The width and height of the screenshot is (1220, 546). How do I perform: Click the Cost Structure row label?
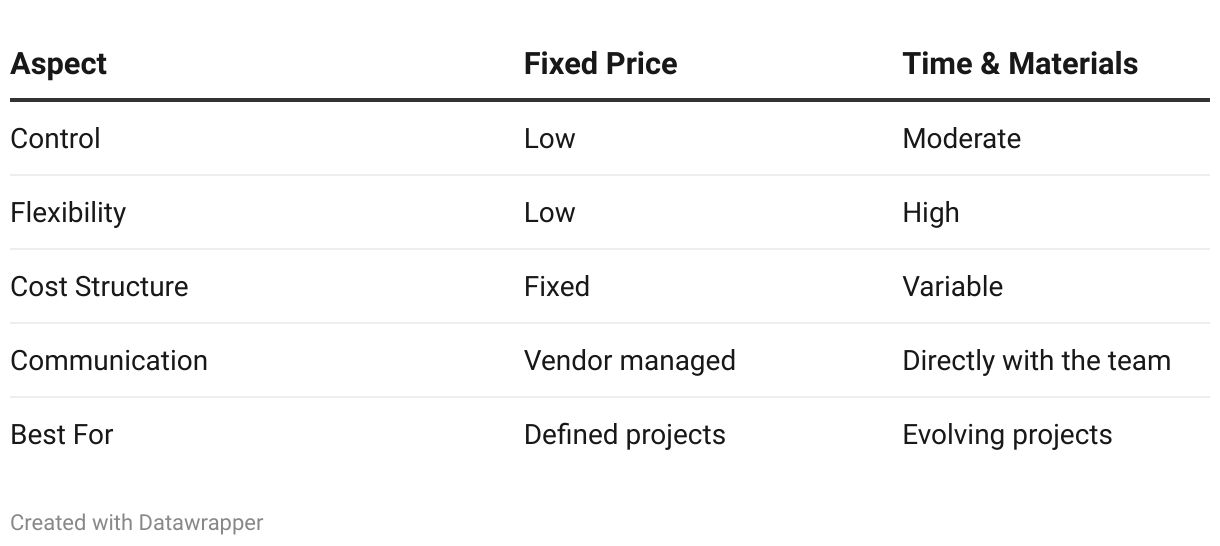pos(99,286)
